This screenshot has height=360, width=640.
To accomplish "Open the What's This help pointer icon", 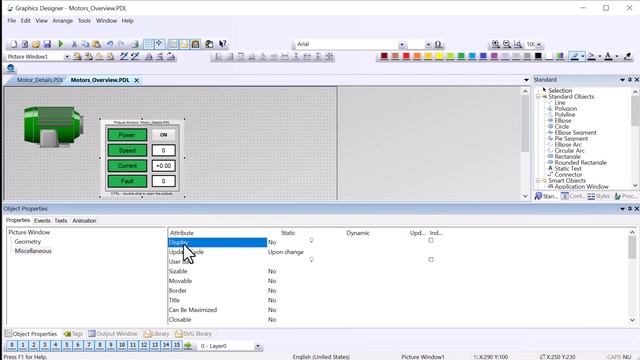I will tap(222, 44).
